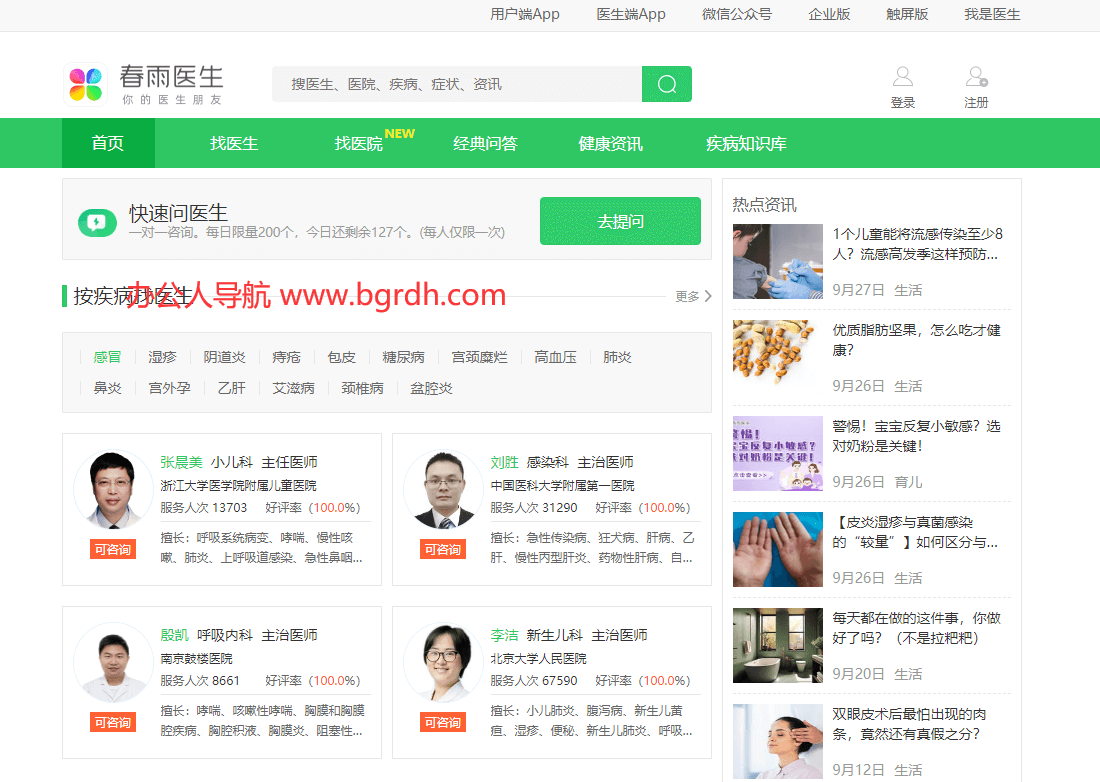The image size is (1100, 782).
Task: Expand 更多 diseases with the chevron
Action: click(708, 296)
